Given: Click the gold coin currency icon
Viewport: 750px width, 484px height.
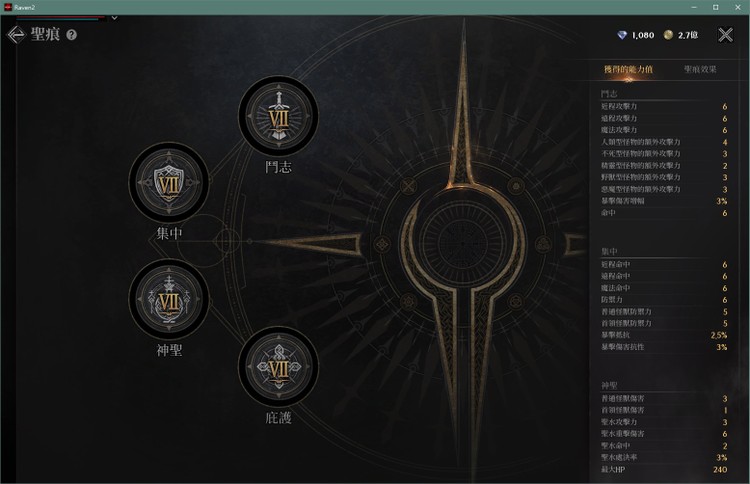Looking at the screenshot, I should click(668, 35).
